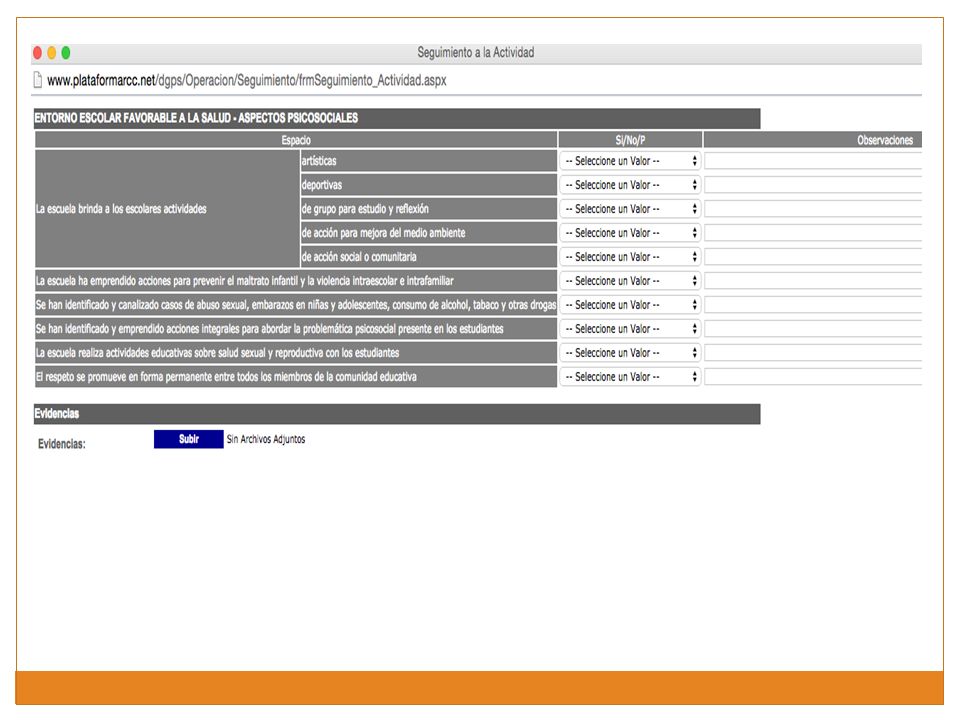This screenshot has height=720, width=960.
Task: Click 'de grupo para estudio y reflexión' cell
Action: 429,209
